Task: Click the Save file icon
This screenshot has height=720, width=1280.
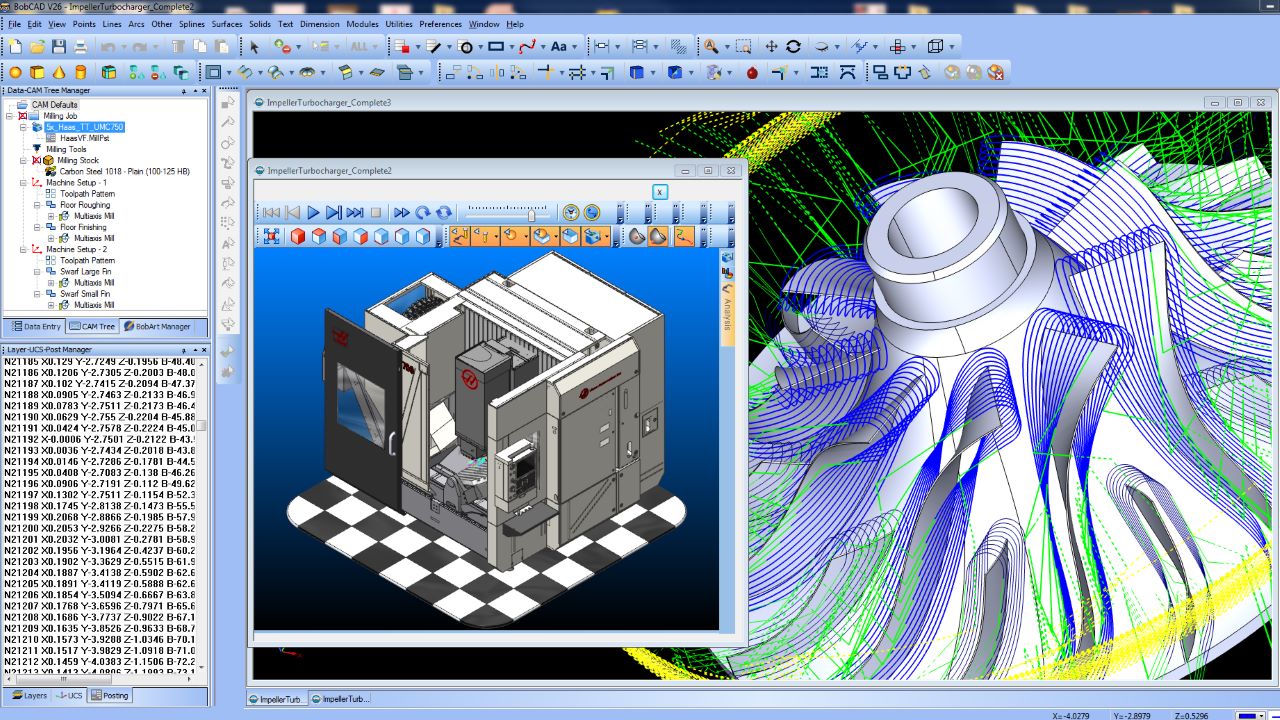Action: 58,46
